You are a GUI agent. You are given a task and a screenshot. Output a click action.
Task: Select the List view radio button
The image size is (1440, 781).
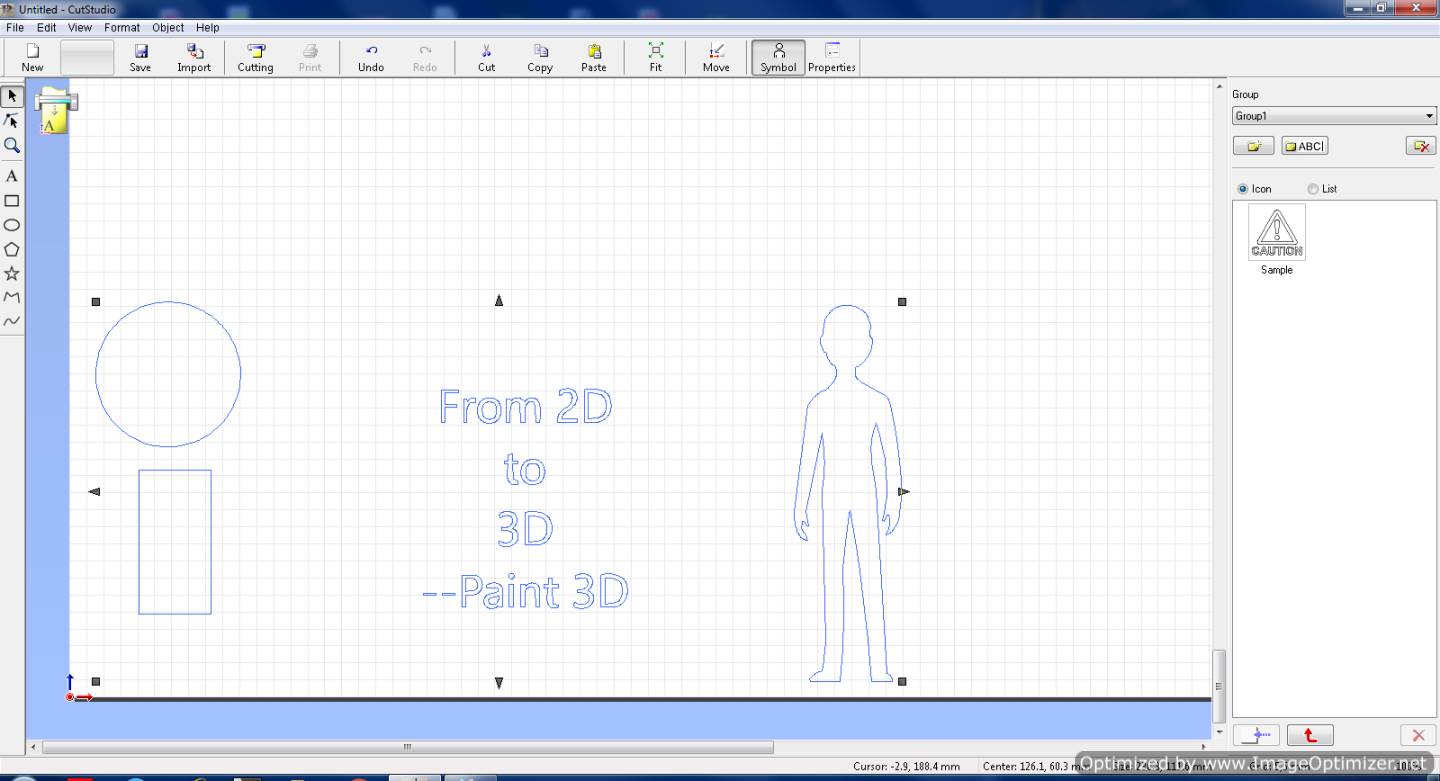tap(1313, 189)
